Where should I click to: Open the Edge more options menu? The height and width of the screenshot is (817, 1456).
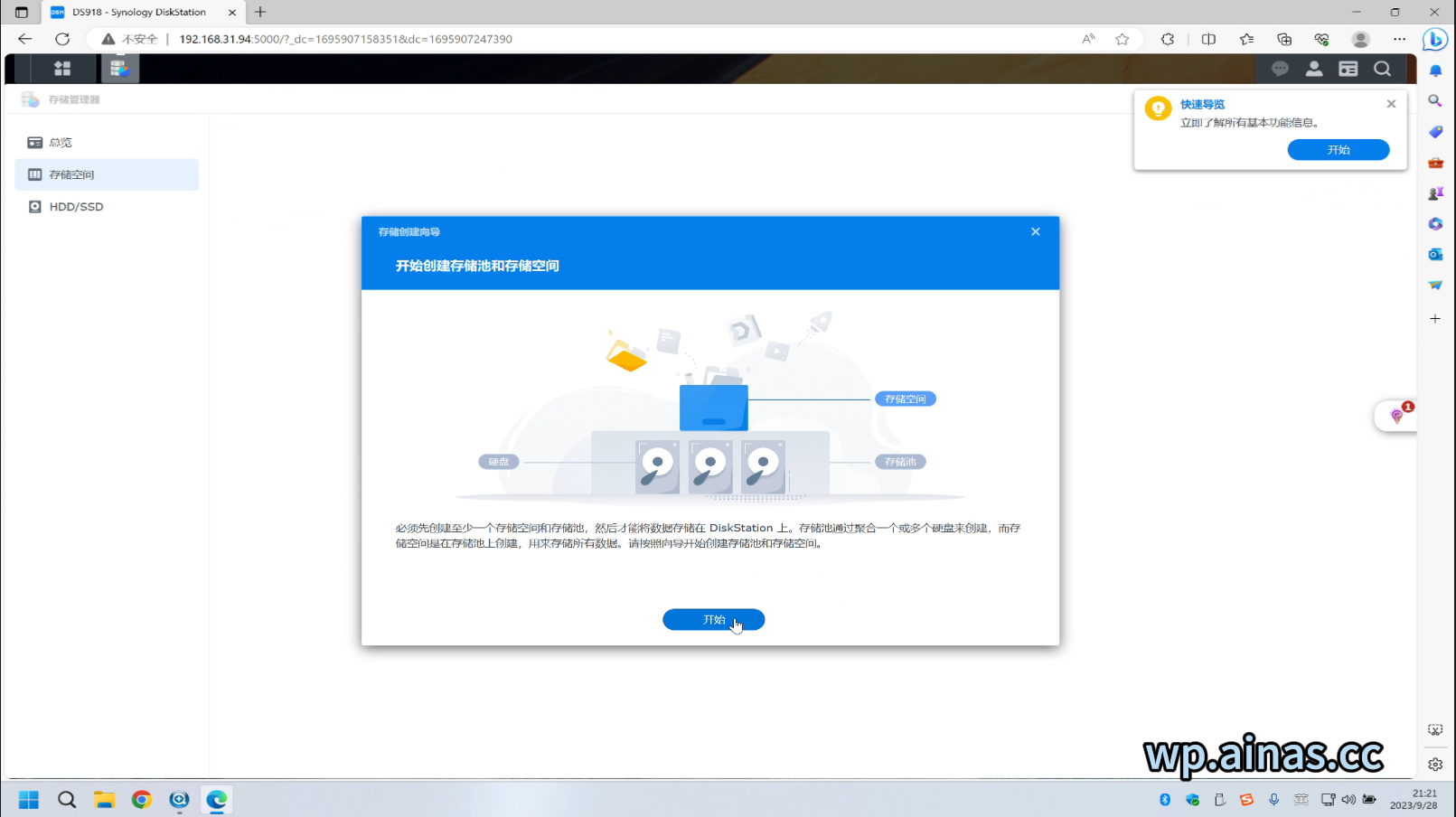[1400, 39]
